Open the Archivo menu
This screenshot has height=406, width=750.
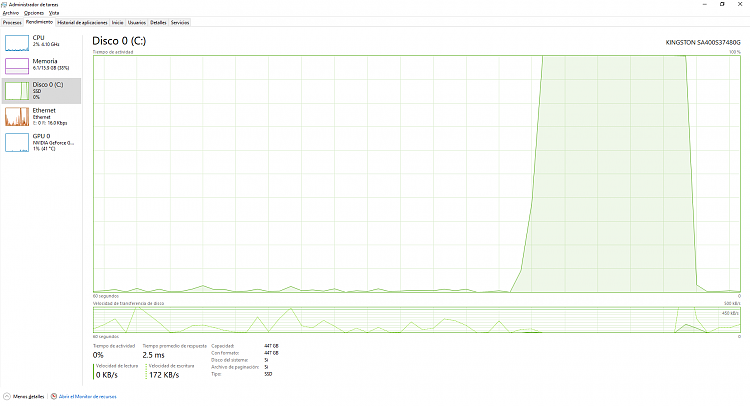pyautogui.click(x=11, y=13)
